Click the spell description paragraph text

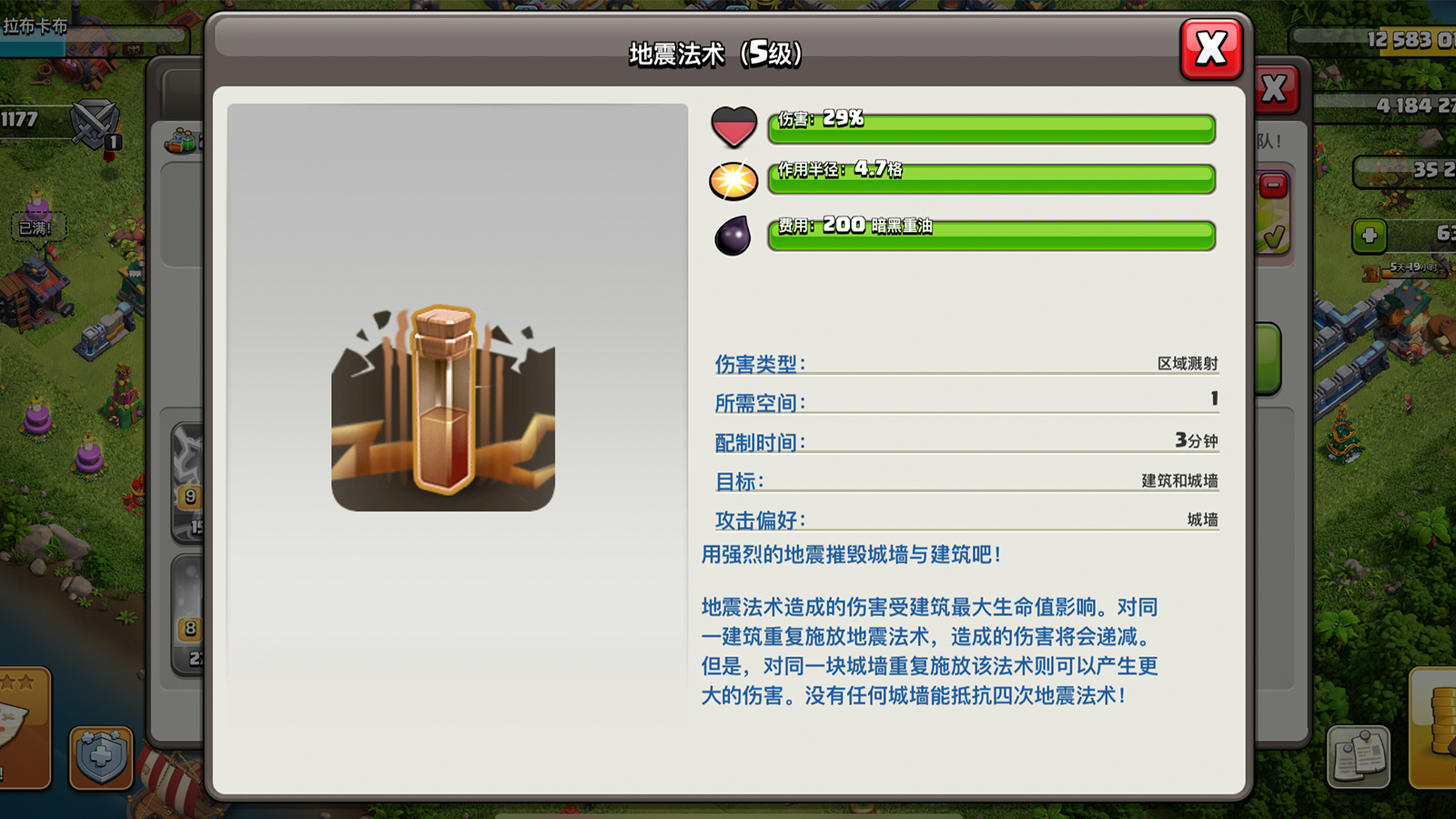[929, 652]
